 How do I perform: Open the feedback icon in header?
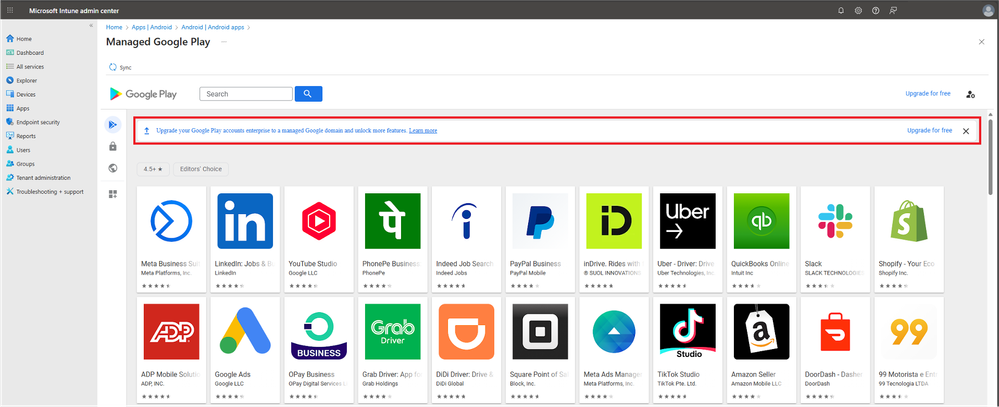pyautogui.click(x=893, y=11)
